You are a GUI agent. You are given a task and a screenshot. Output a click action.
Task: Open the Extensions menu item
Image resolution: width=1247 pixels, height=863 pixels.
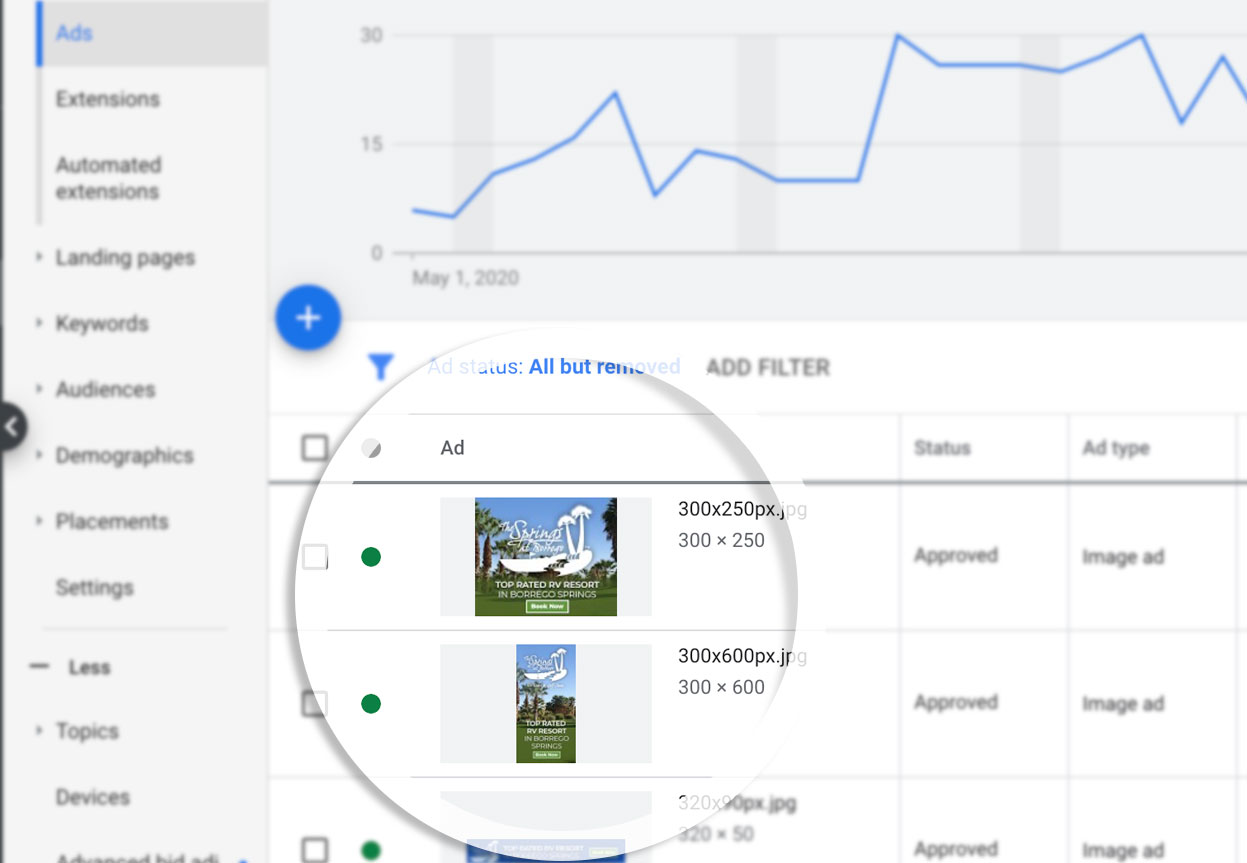107,99
